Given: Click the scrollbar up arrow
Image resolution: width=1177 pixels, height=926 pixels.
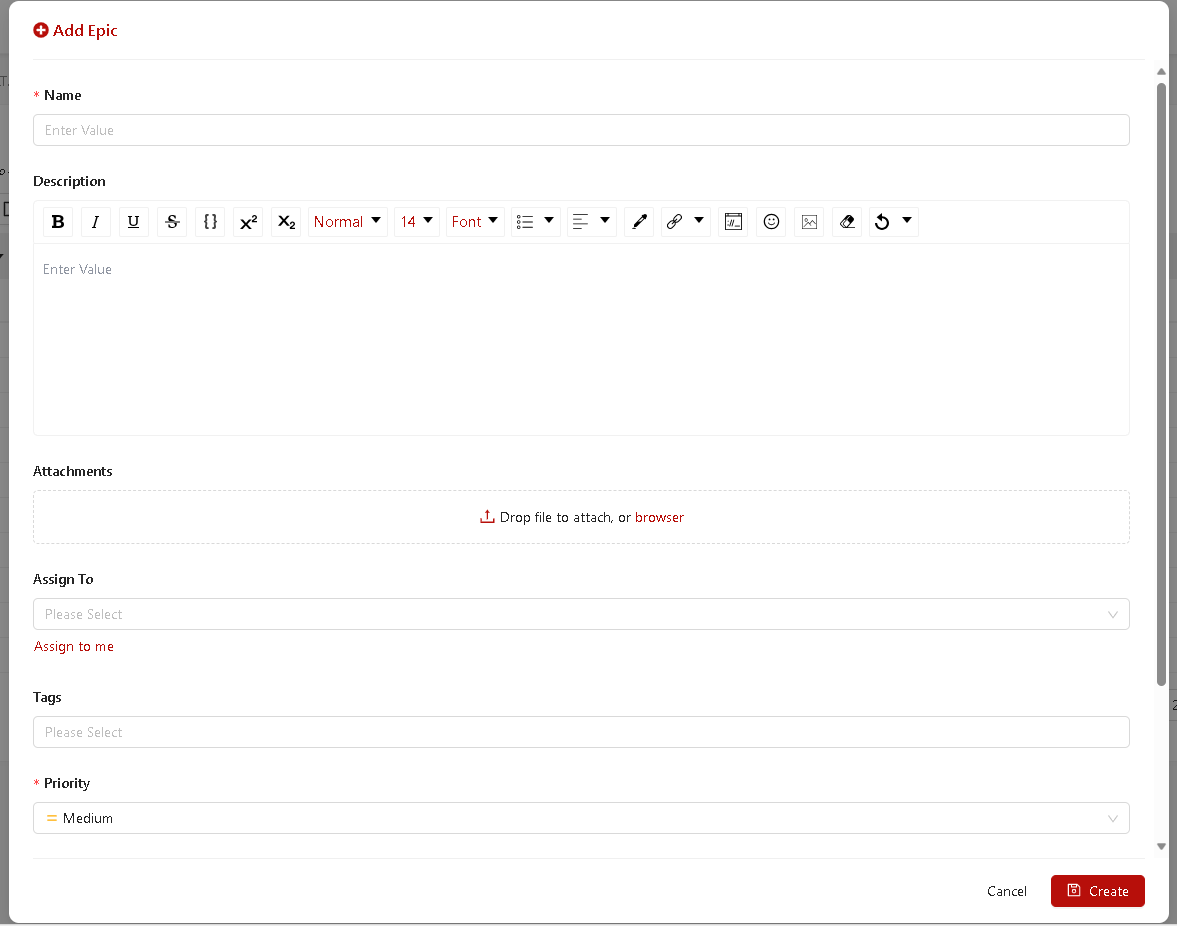Looking at the screenshot, I should coord(1161,72).
